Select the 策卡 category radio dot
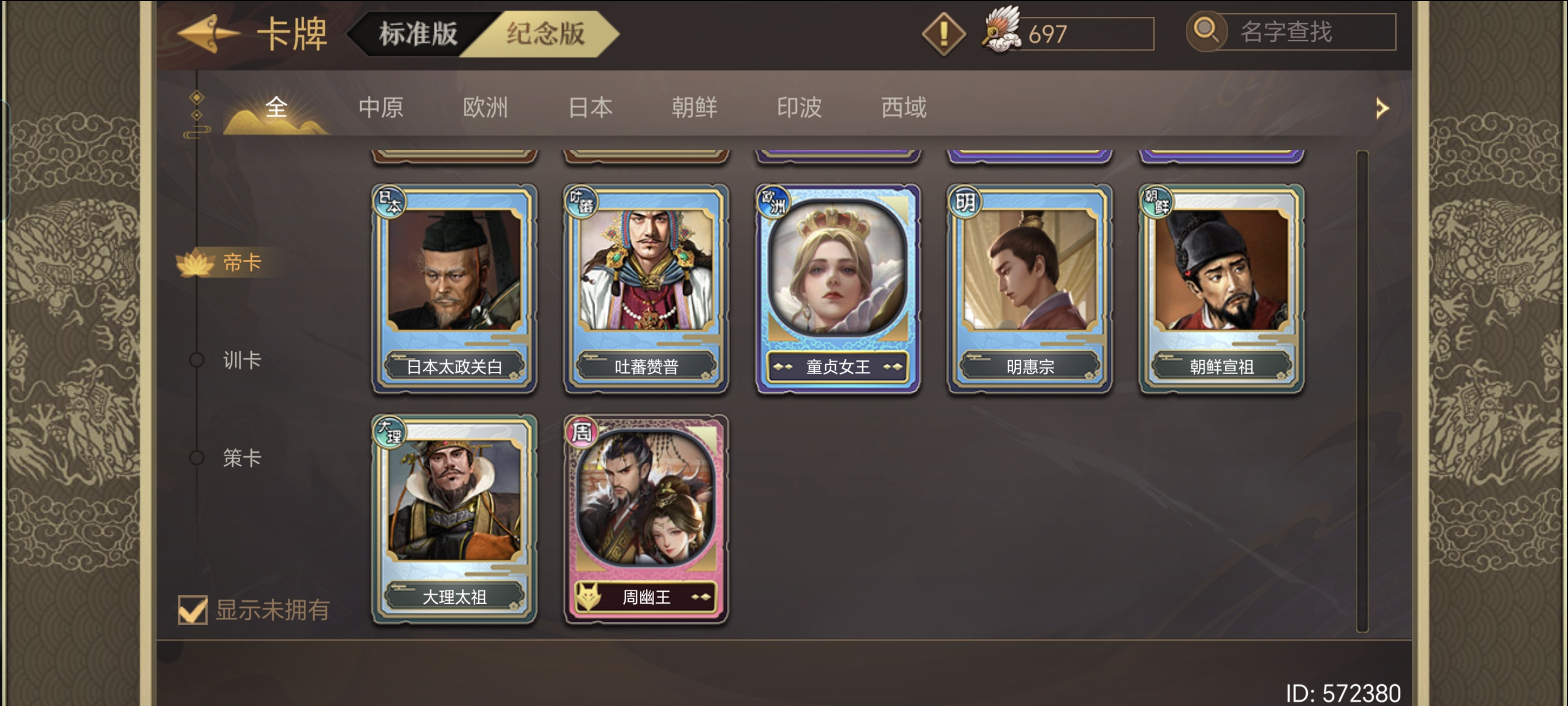The image size is (1568, 706). (197, 457)
